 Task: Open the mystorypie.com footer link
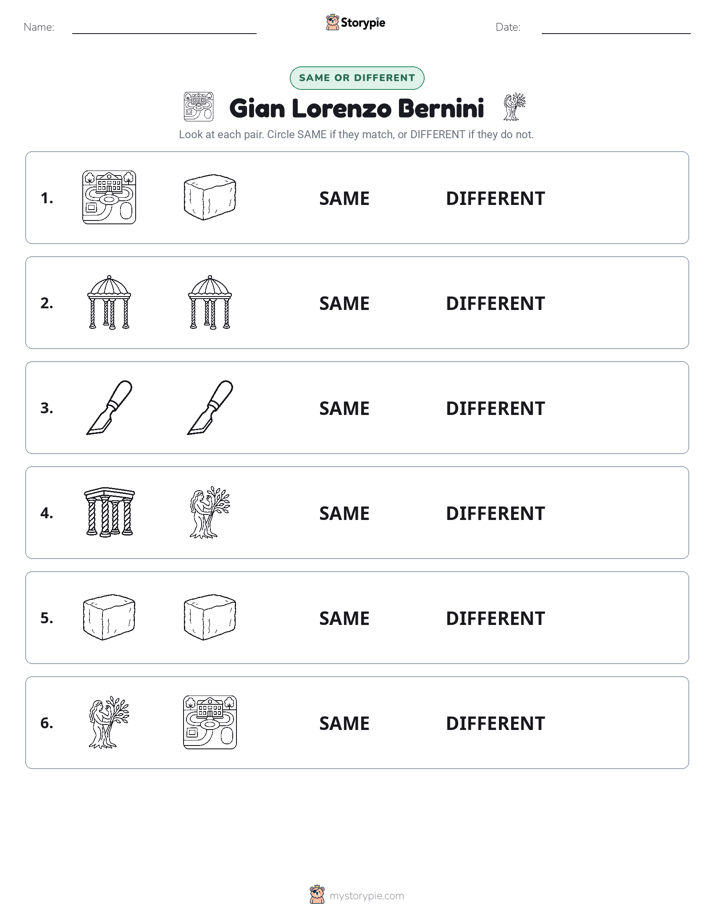click(357, 895)
